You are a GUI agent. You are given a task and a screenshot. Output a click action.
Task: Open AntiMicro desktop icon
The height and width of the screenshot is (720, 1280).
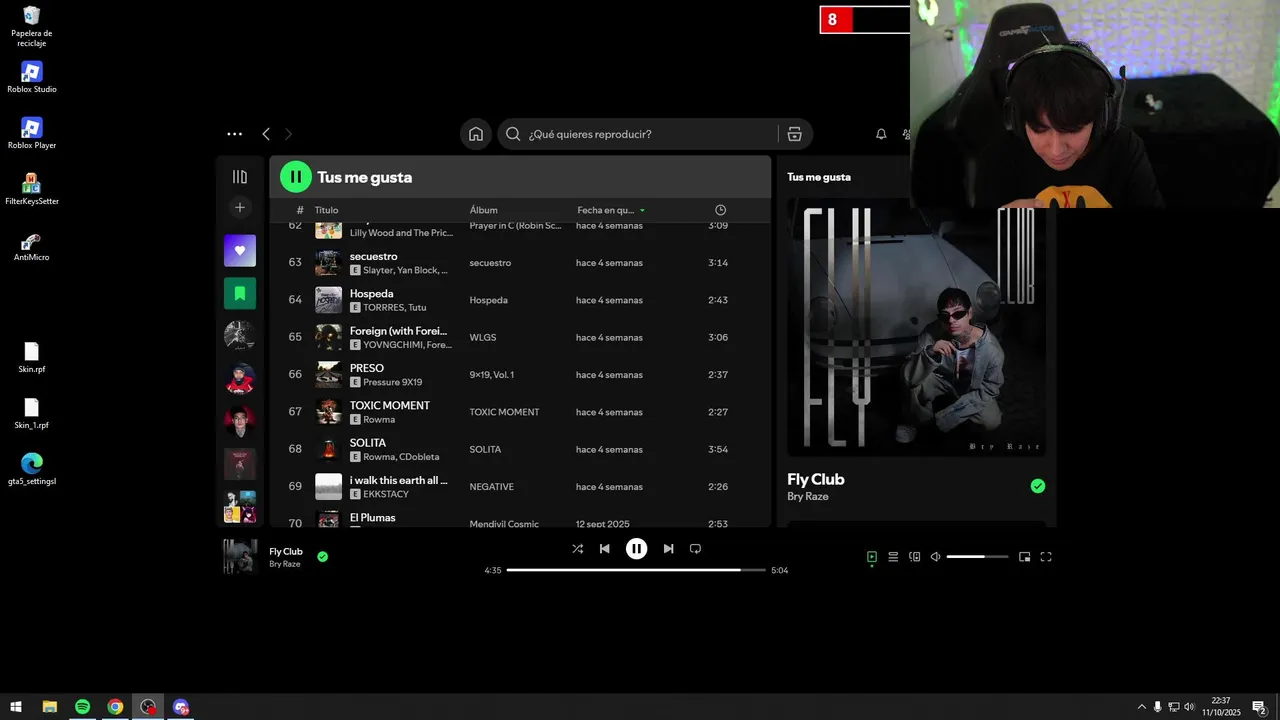coord(32,246)
